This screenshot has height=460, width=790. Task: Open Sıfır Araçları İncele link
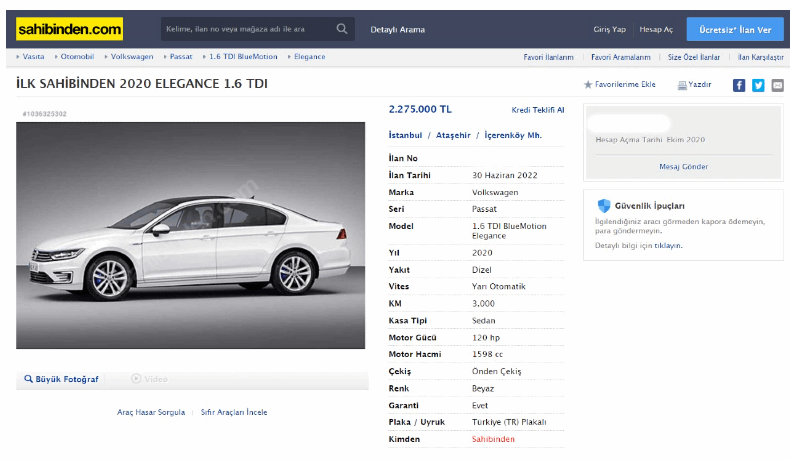(234, 412)
